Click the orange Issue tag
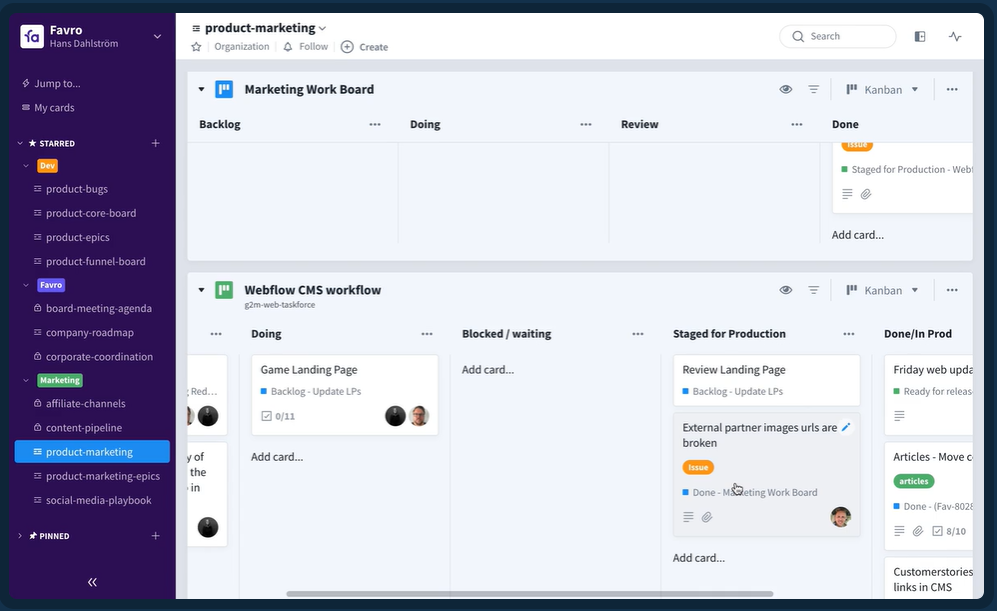 coord(698,467)
